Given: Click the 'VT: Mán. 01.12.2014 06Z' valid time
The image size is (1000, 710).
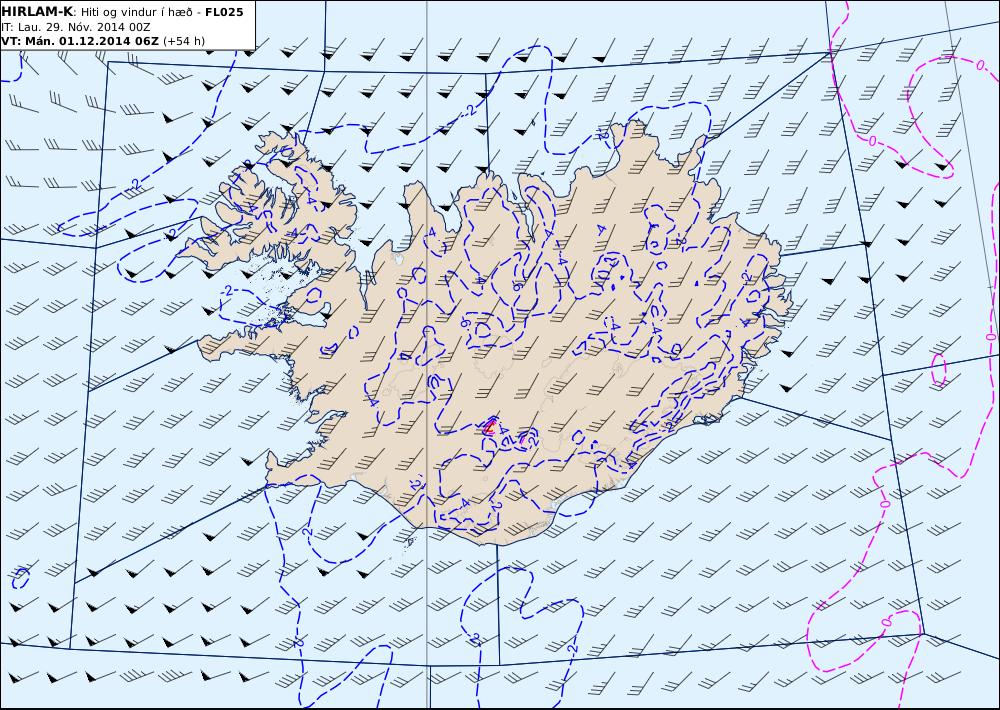Looking at the screenshot, I should coord(80,41).
